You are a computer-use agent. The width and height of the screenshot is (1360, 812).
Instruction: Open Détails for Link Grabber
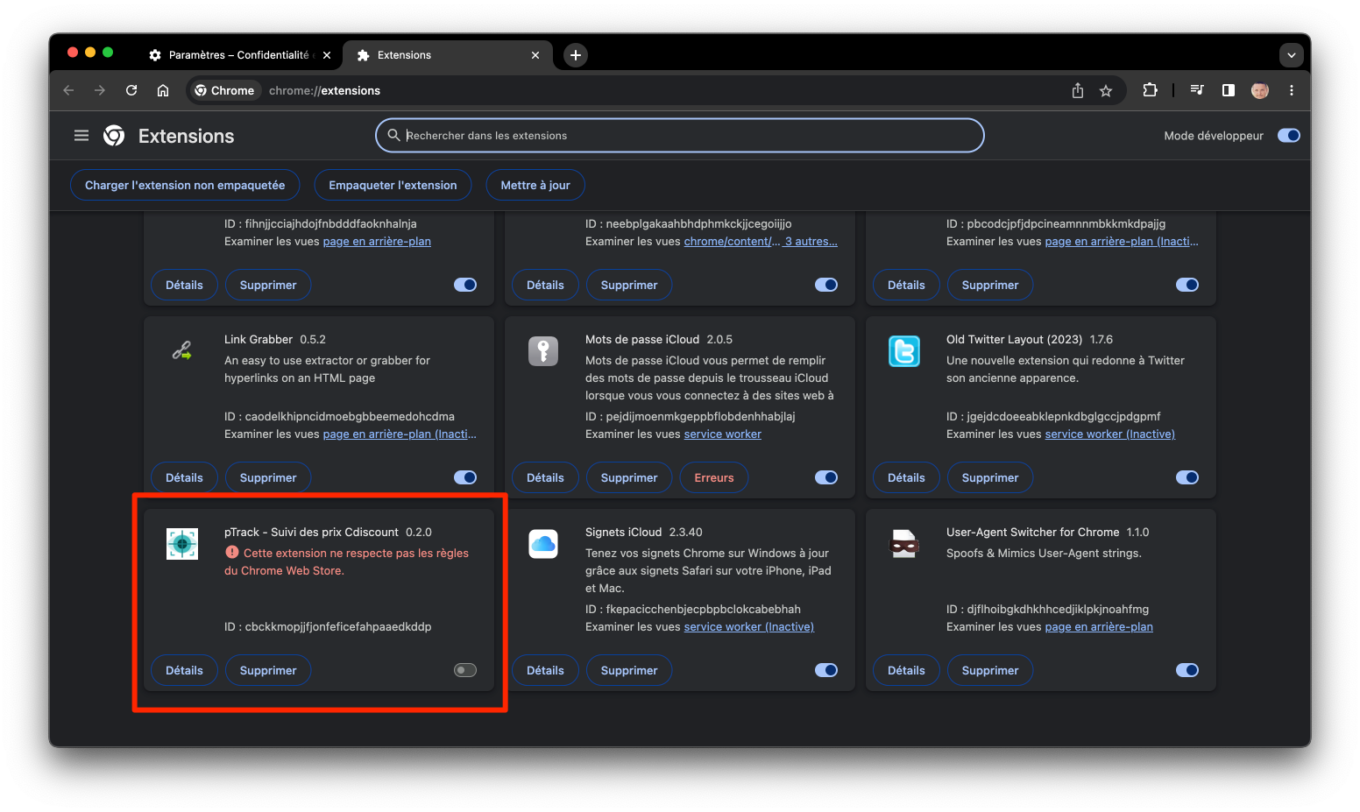(184, 478)
